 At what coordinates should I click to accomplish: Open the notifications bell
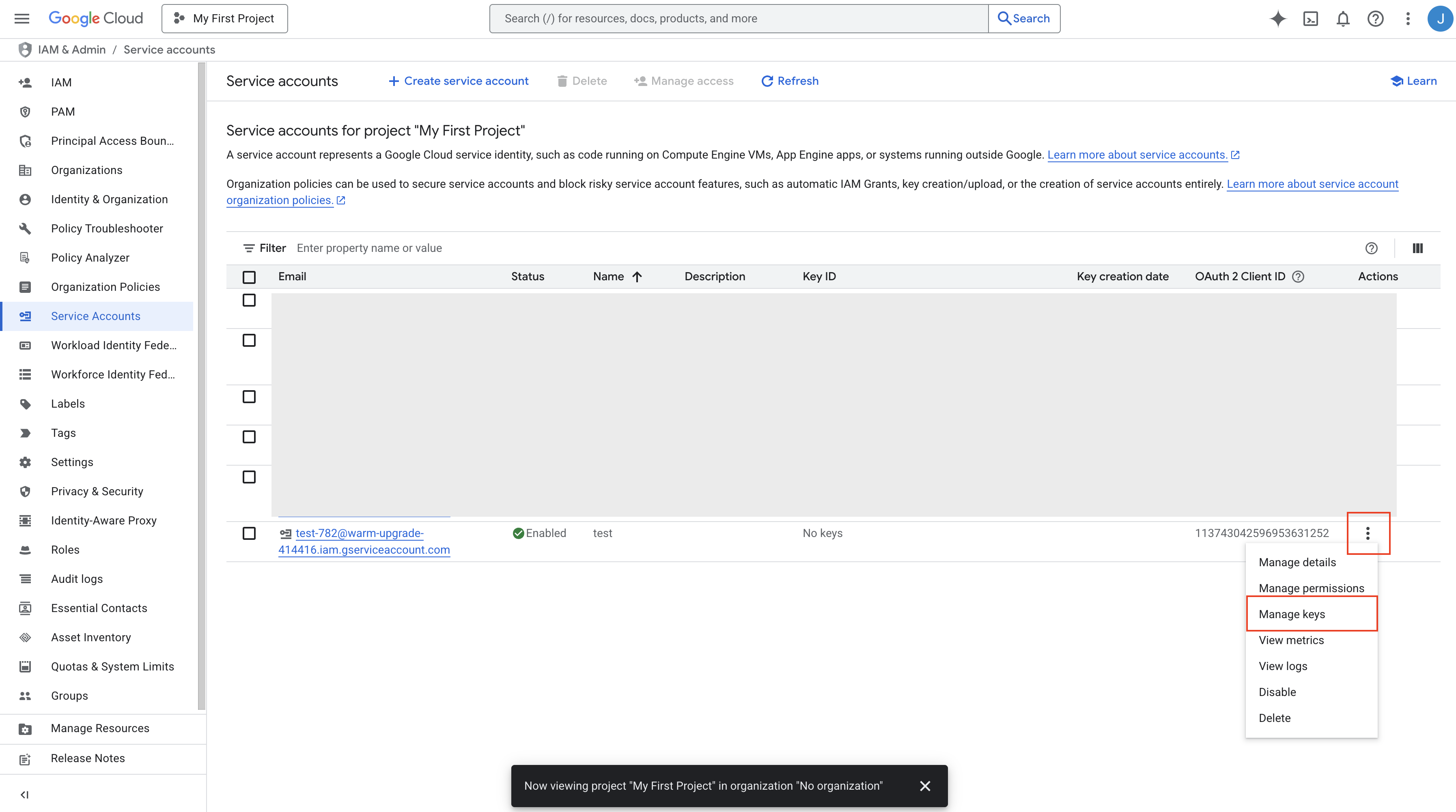1343,19
